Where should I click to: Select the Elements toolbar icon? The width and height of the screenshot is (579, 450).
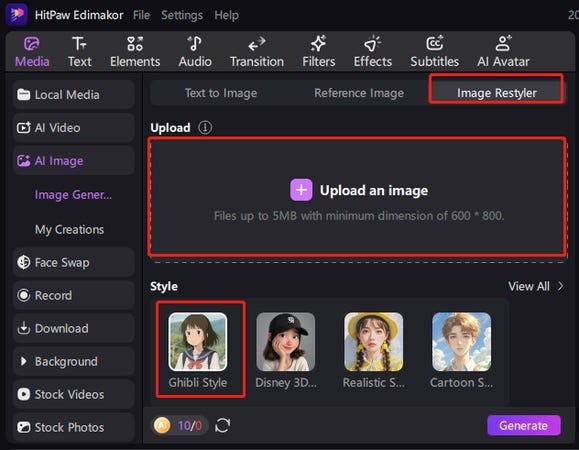(135, 52)
